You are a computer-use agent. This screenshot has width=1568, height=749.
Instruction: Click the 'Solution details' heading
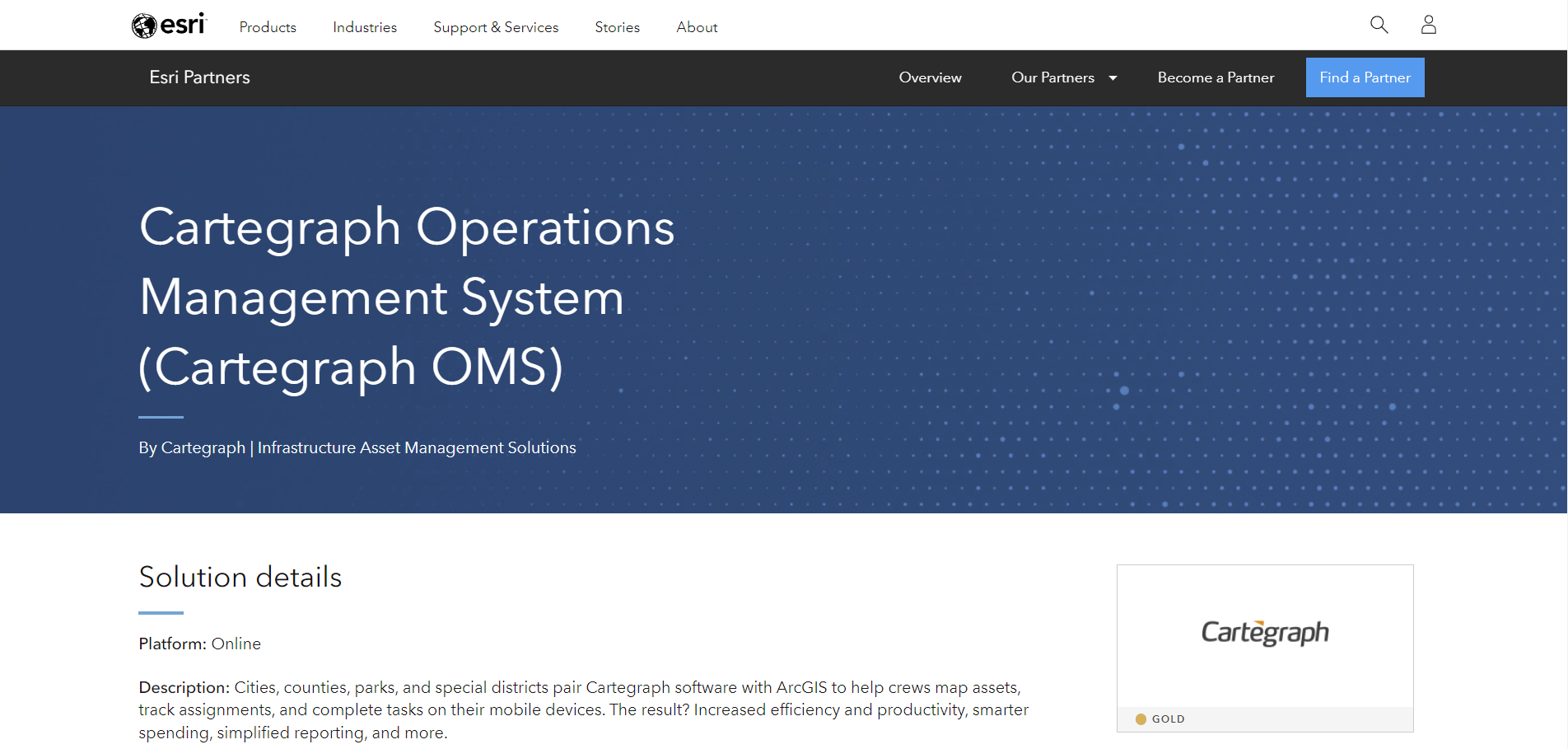tap(240, 577)
